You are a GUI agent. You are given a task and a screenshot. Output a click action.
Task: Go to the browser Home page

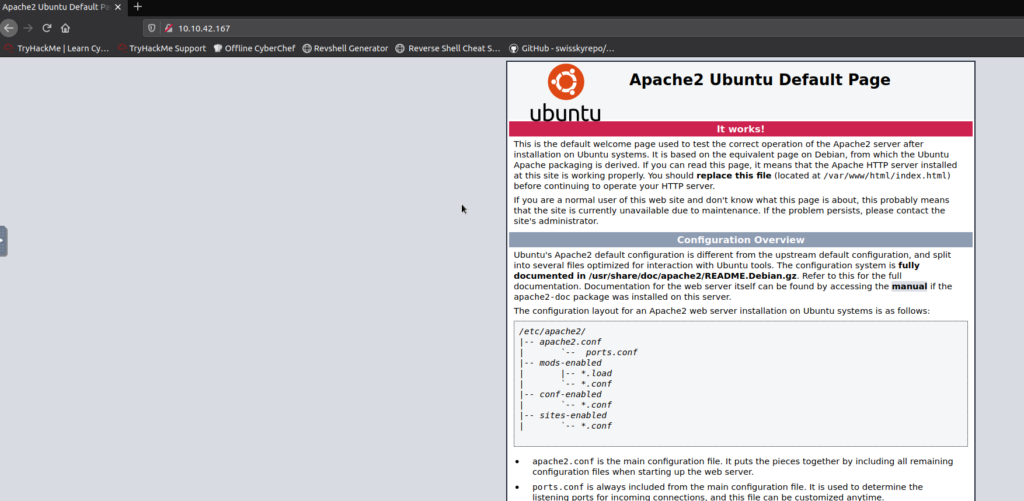click(65, 28)
